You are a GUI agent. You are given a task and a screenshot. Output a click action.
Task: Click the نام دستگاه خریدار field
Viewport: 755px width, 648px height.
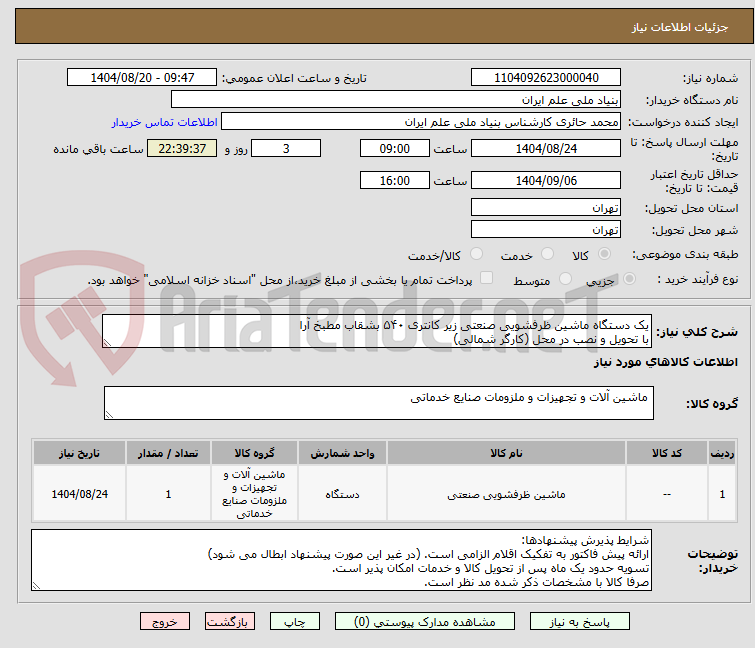click(396, 100)
